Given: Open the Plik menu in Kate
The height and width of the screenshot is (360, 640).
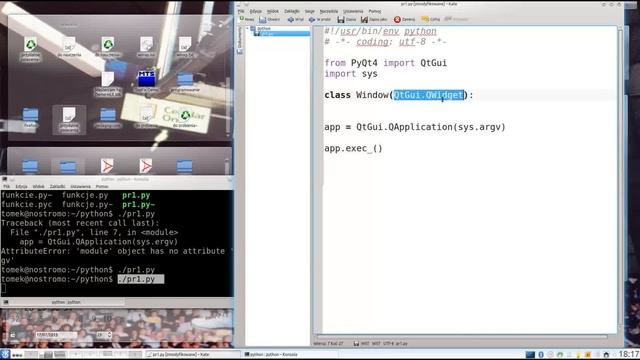Looking at the screenshot, I should (241, 11).
